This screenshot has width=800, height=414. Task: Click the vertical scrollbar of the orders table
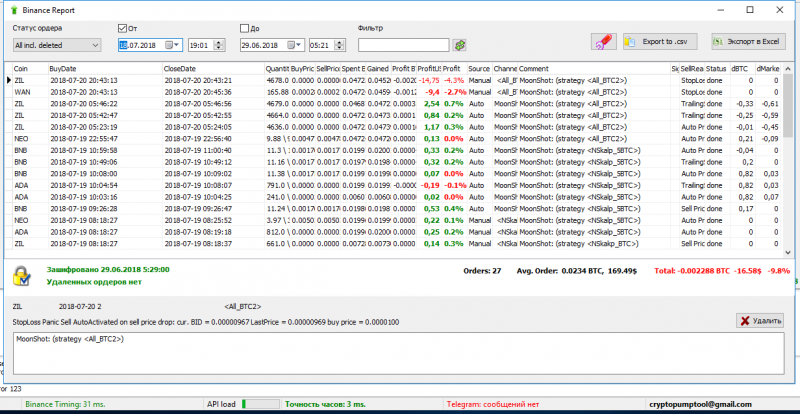(789, 159)
